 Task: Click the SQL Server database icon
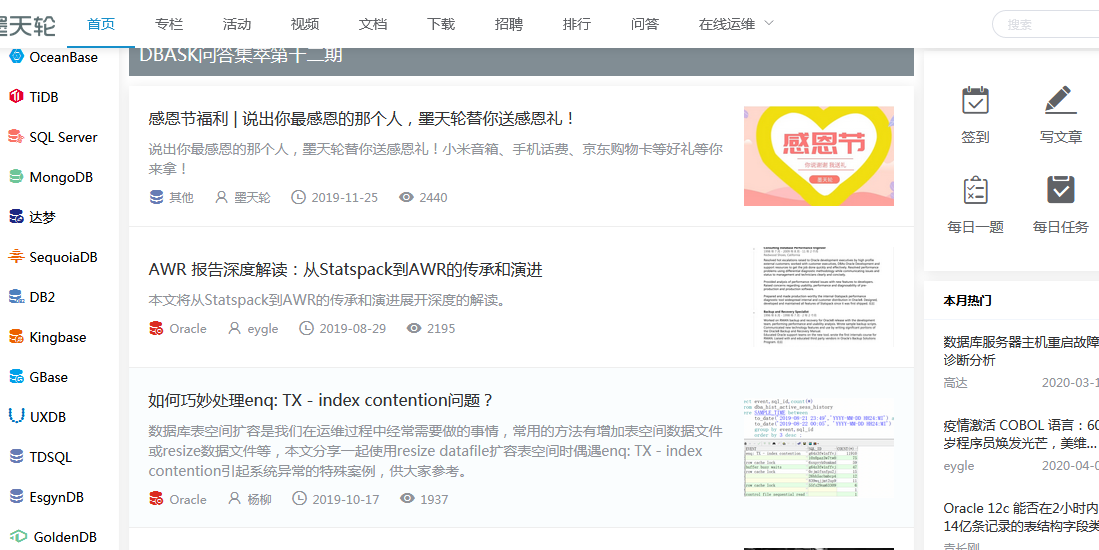pos(16,137)
